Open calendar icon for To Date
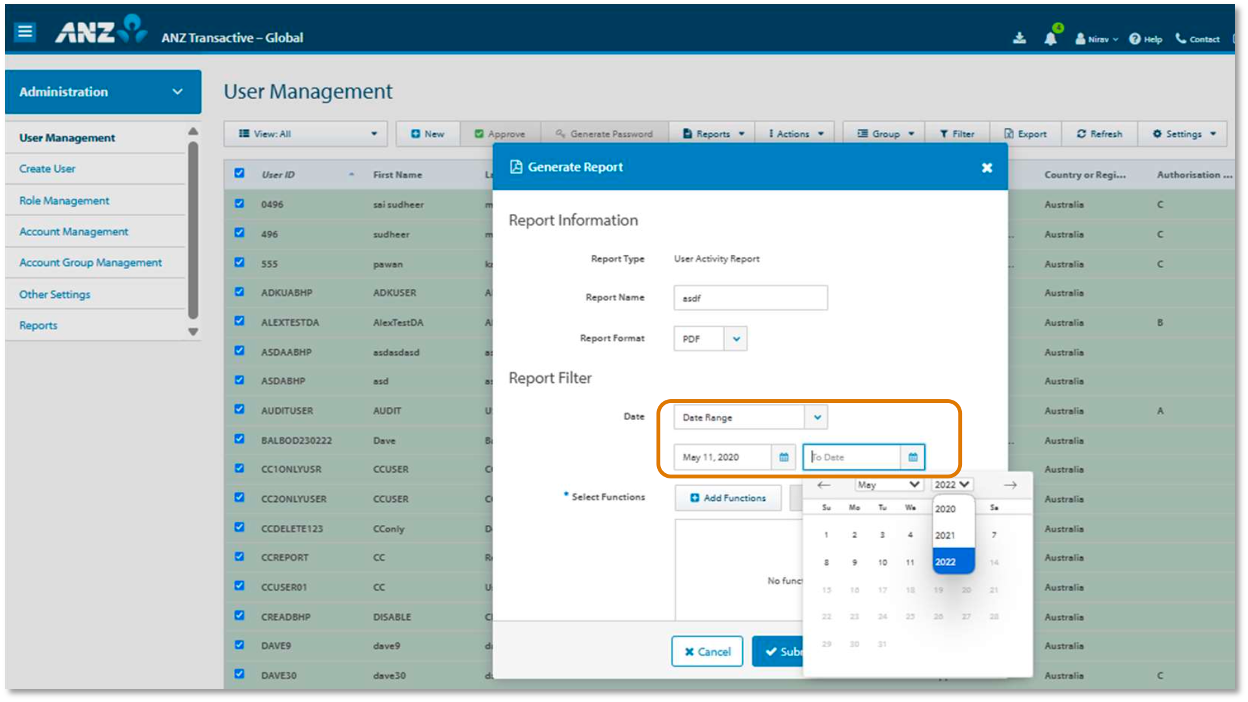This screenshot has height=702, width=1248. point(912,457)
